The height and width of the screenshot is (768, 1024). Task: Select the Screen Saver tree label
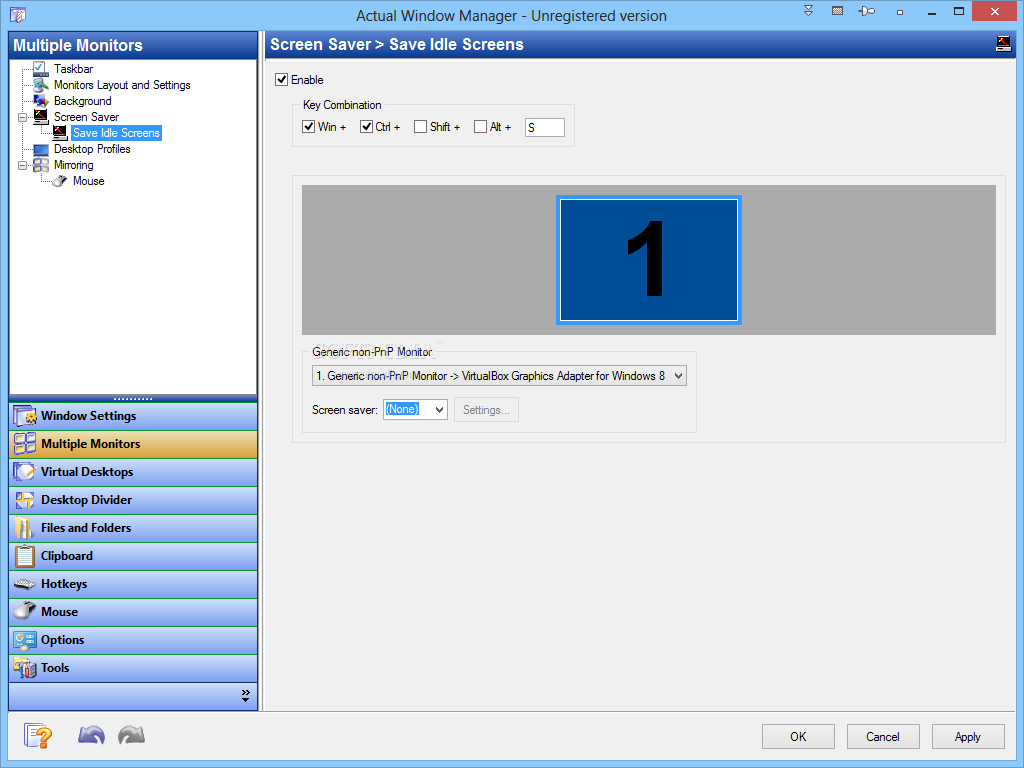tap(86, 117)
